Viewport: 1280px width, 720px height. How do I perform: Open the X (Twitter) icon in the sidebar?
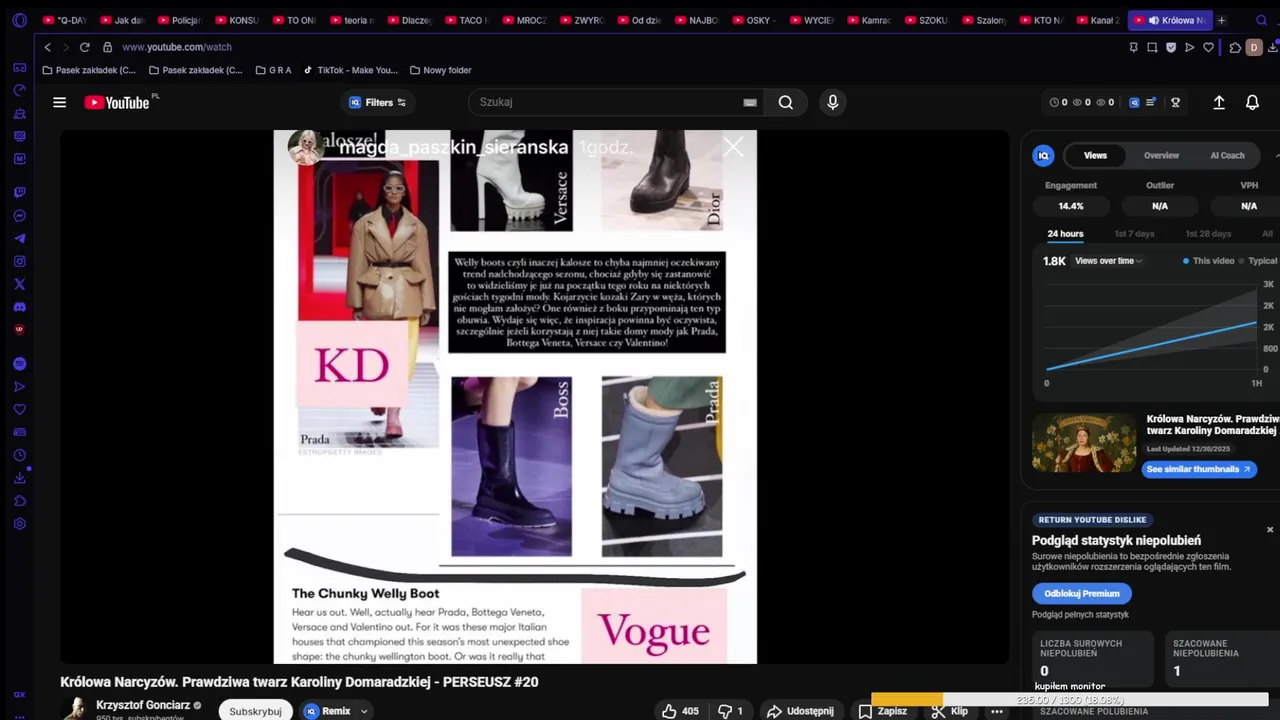coord(19,284)
